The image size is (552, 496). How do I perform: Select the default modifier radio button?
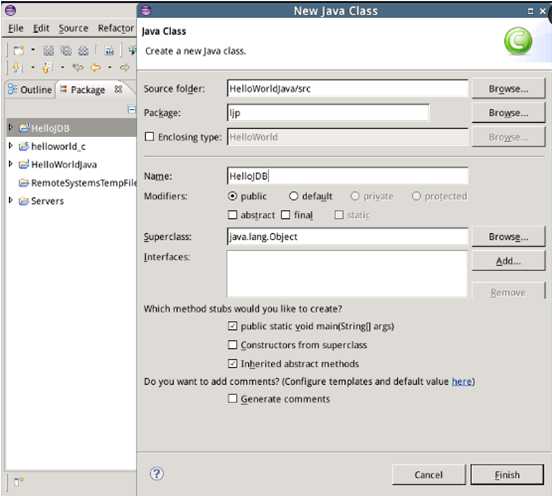click(x=294, y=196)
